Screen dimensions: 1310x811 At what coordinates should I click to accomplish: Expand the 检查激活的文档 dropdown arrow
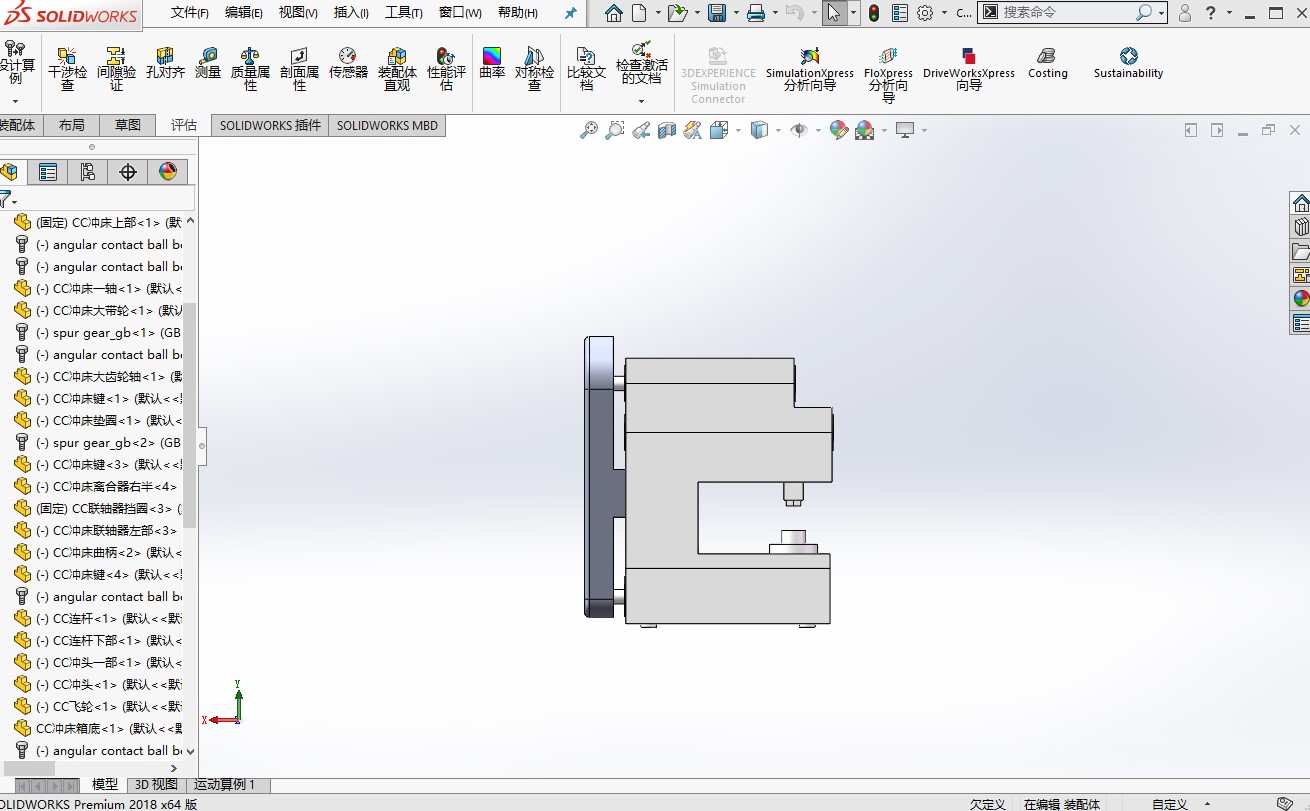[x=641, y=101]
